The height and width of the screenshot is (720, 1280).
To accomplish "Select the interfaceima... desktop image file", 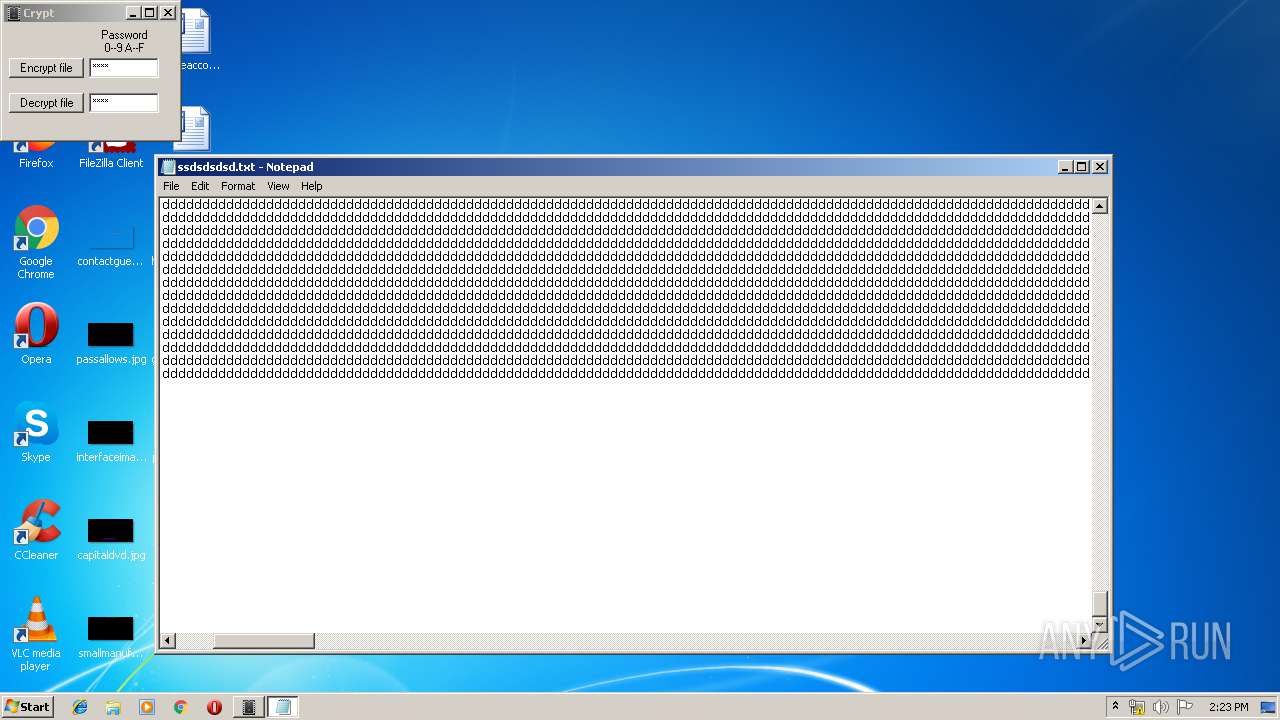I will pyautogui.click(x=111, y=441).
